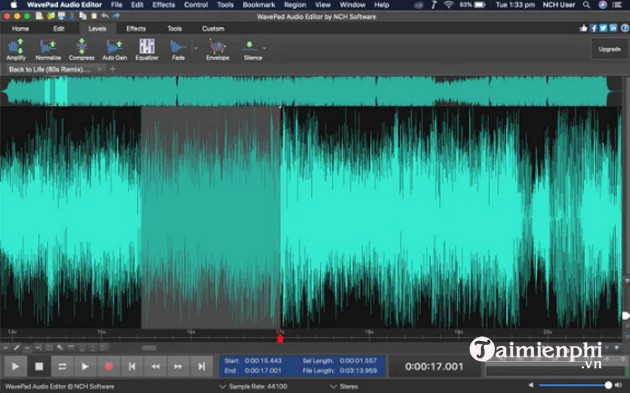Click the Cut scissors icon
This screenshot has height=393, width=630.
(x=72, y=16)
